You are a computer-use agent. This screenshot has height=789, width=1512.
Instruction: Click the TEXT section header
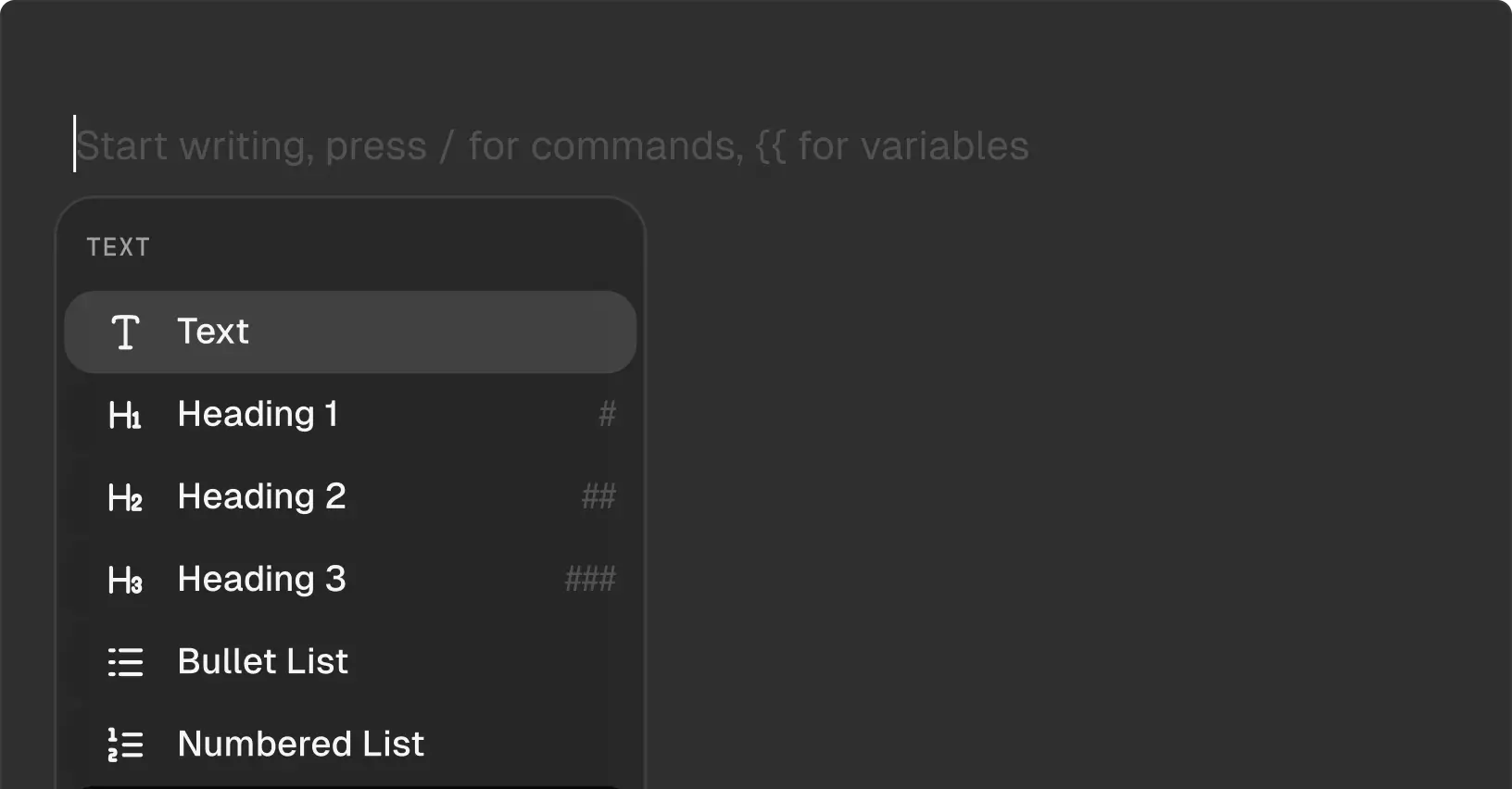pos(119,246)
